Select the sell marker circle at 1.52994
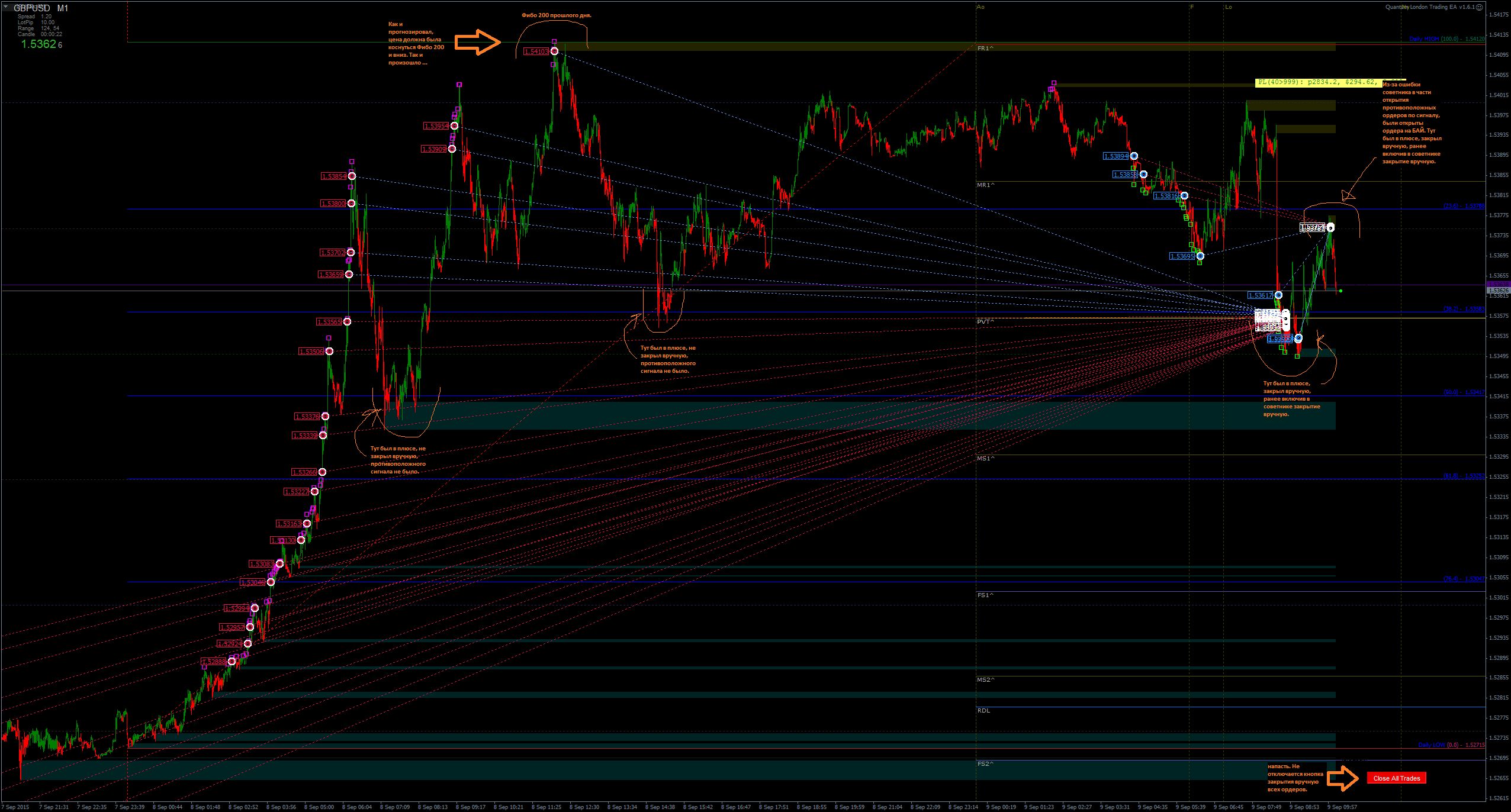This screenshot has height=812, width=1511. coord(255,608)
